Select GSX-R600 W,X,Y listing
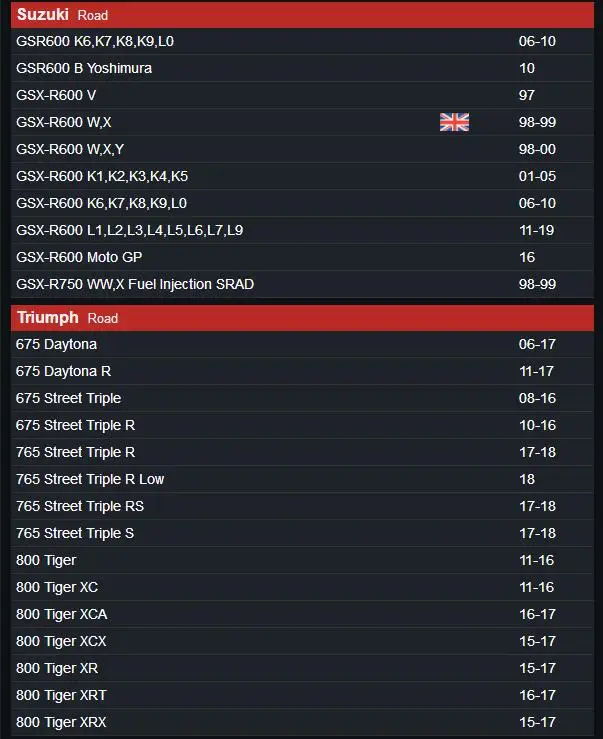Viewport: 603px width, 739px height. pyautogui.click(x=70, y=149)
